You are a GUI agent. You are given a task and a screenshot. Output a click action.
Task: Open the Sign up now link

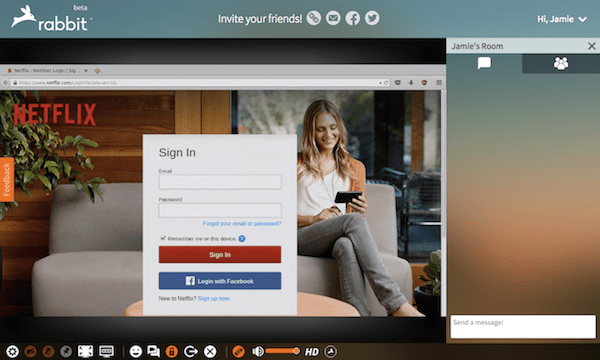[x=214, y=298]
